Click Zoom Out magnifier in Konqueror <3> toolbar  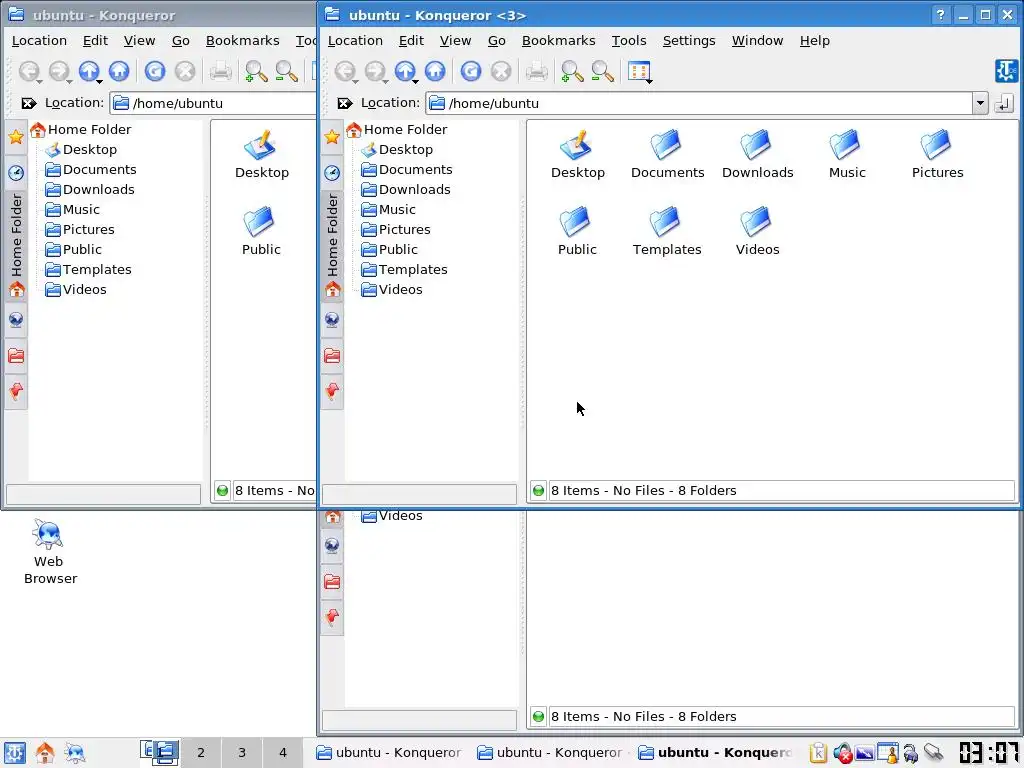tap(602, 71)
